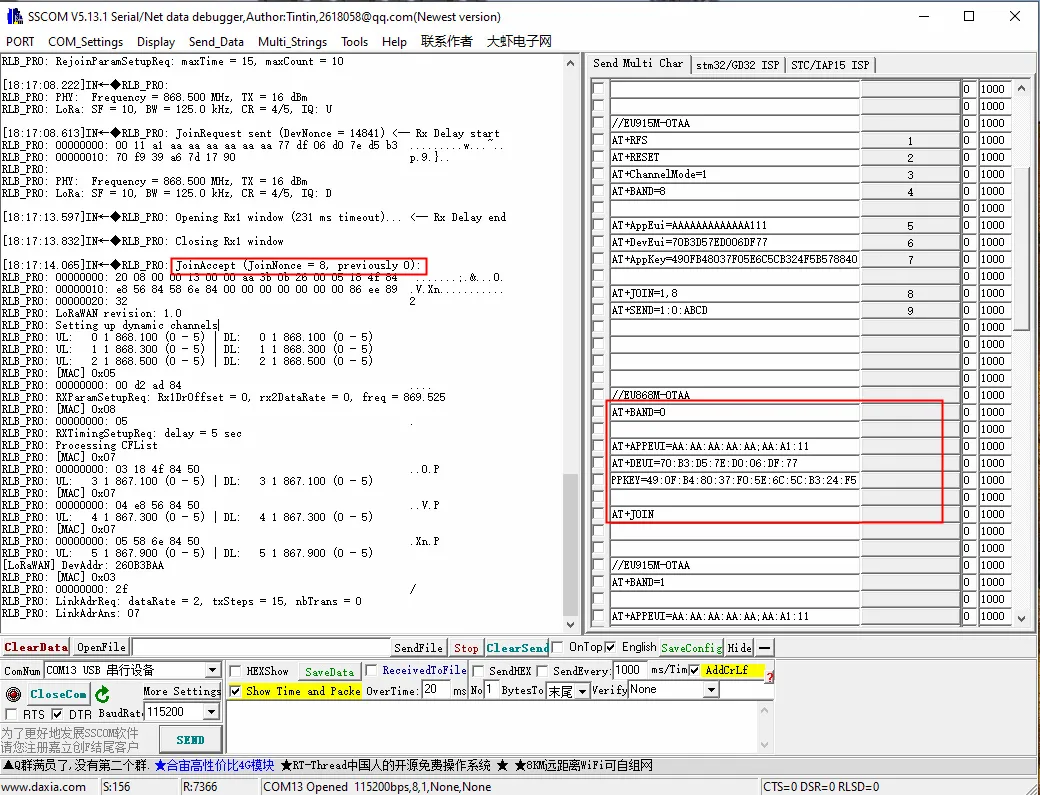Image resolution: width=1040 pixels, height=795 pixels.
Task: Click the minus collapse button beside Hide
Action: (765, 648)
